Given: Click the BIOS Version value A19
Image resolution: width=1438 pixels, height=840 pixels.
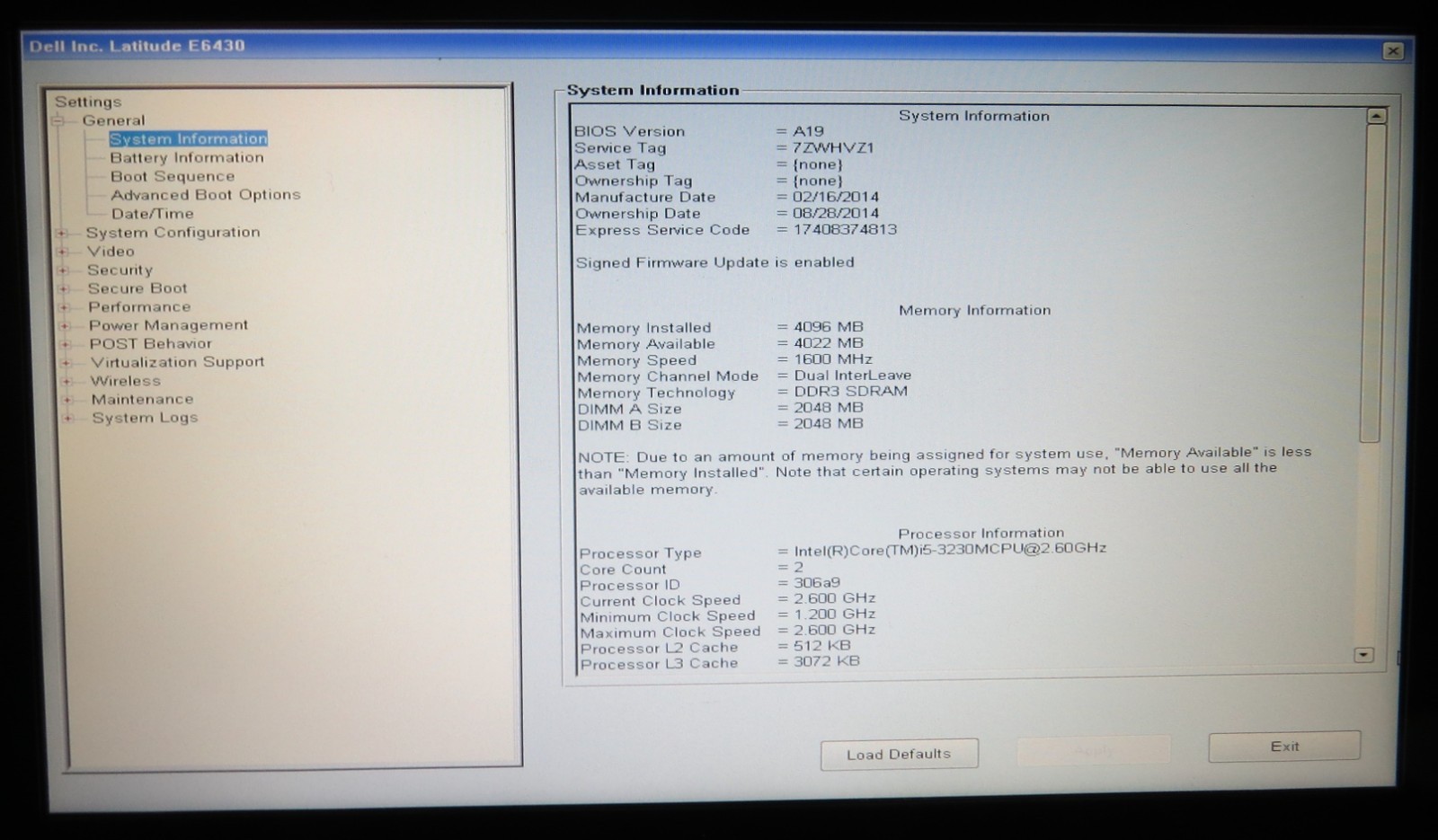Looking at the screenshot, I should (x=808, y=131).
